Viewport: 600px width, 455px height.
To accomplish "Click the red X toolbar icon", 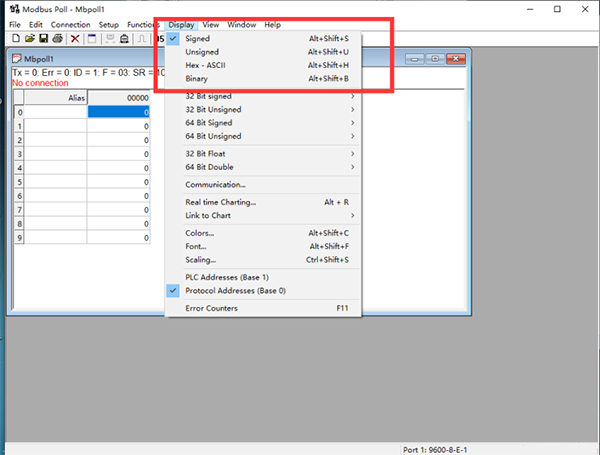I will coord(75,38).
